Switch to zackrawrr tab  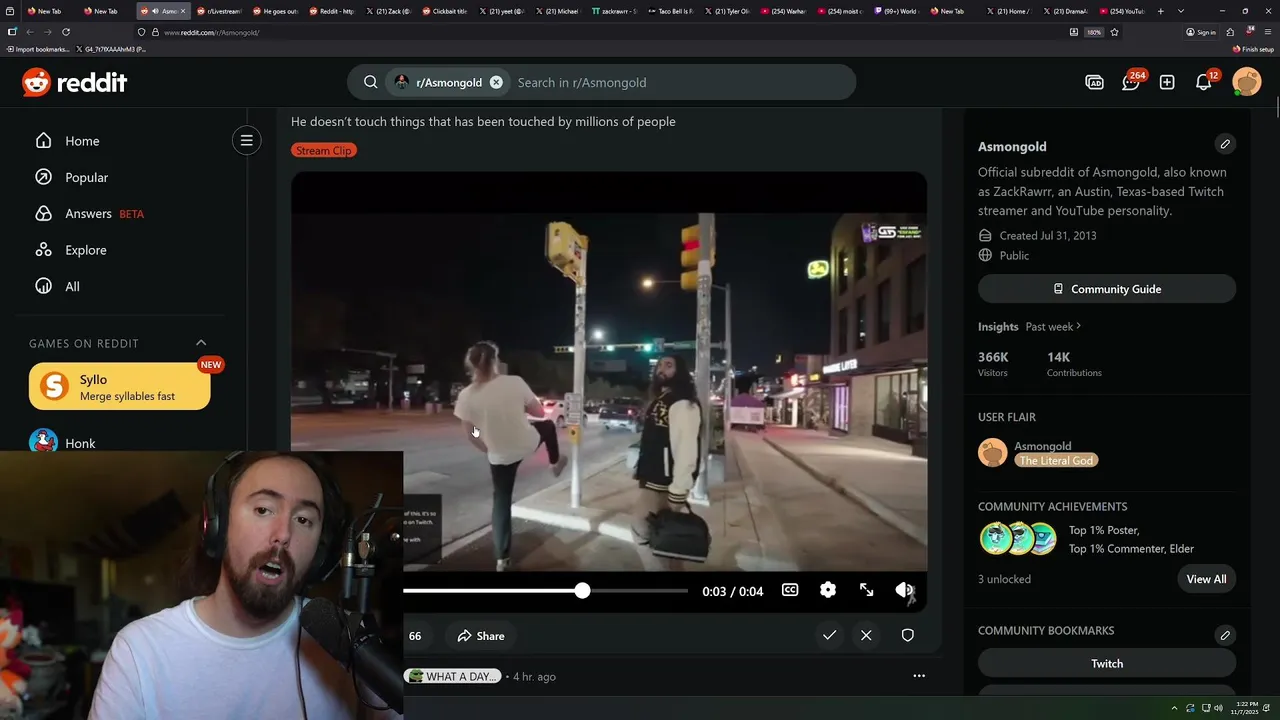613,11
